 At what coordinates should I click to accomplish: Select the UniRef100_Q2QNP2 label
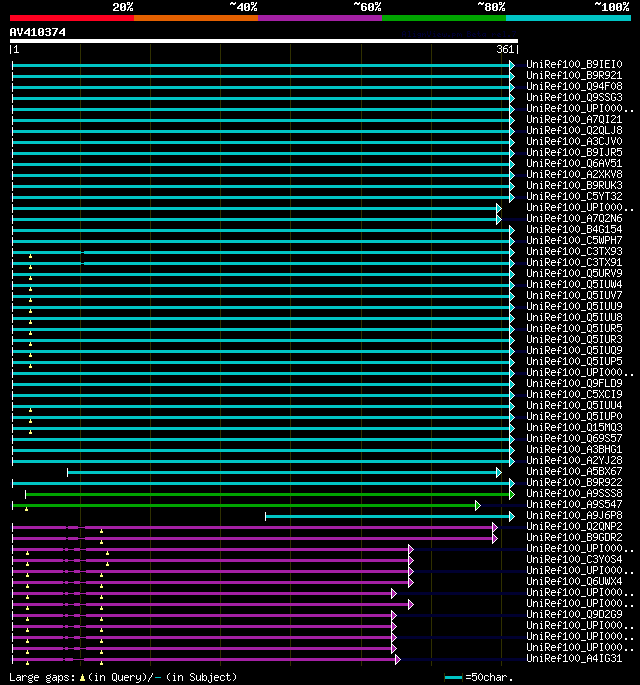574,526
